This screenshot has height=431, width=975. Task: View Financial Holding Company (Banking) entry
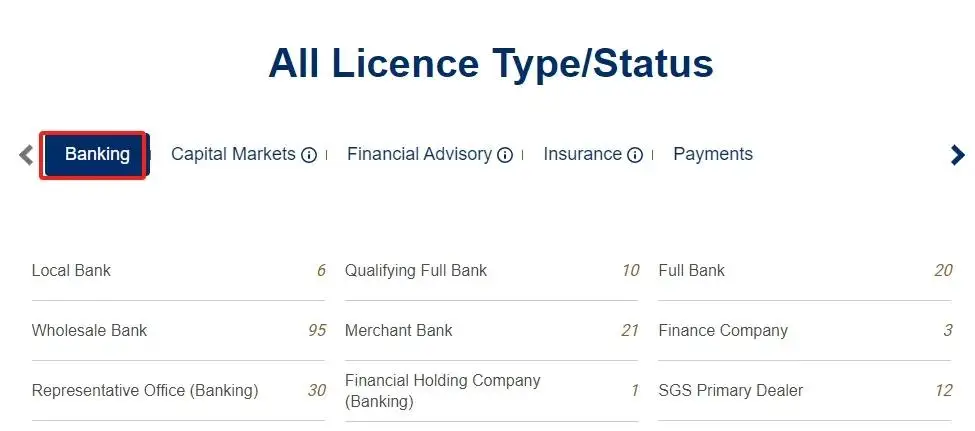442,391
